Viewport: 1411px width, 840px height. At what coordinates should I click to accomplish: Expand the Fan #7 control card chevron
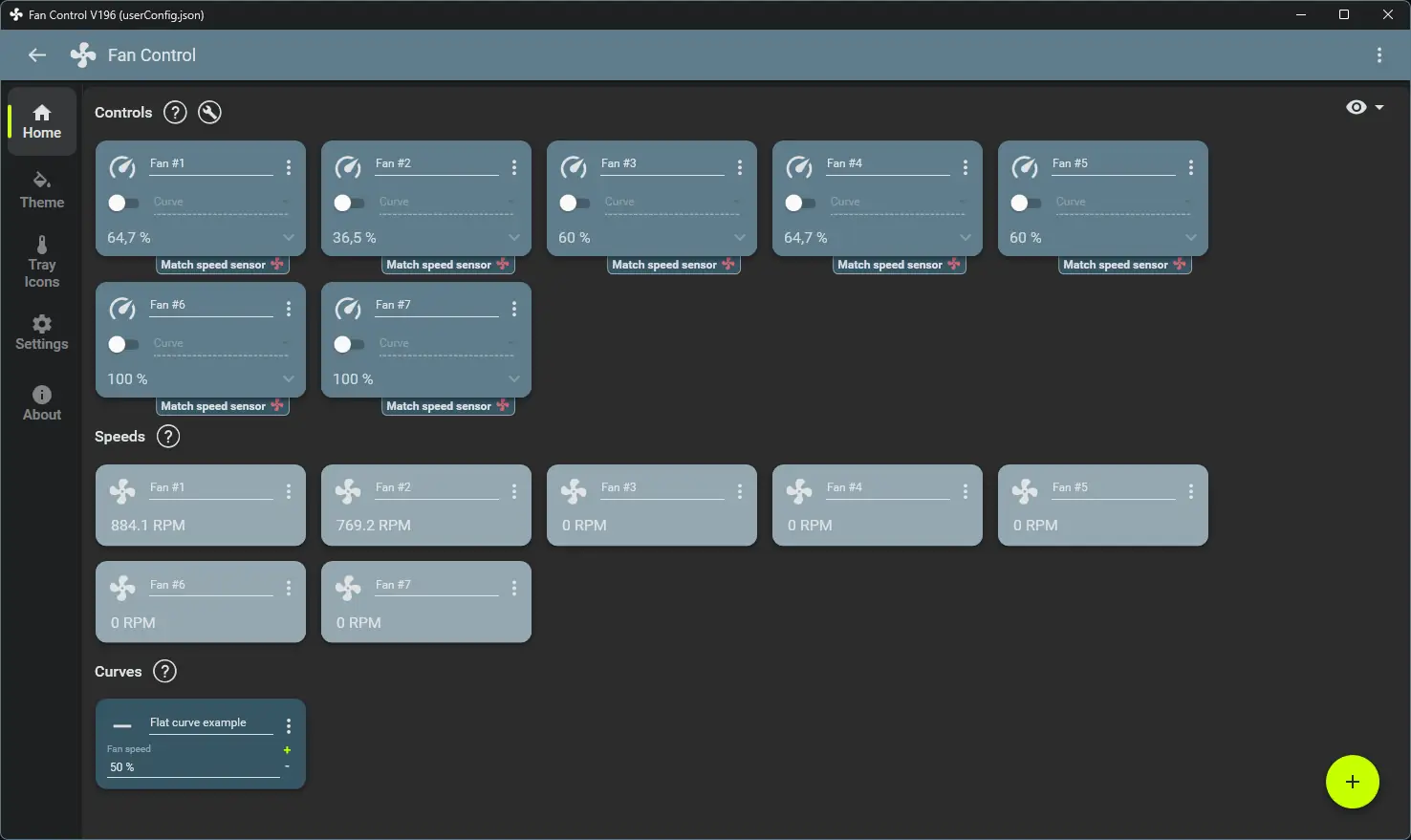(514, 379)
